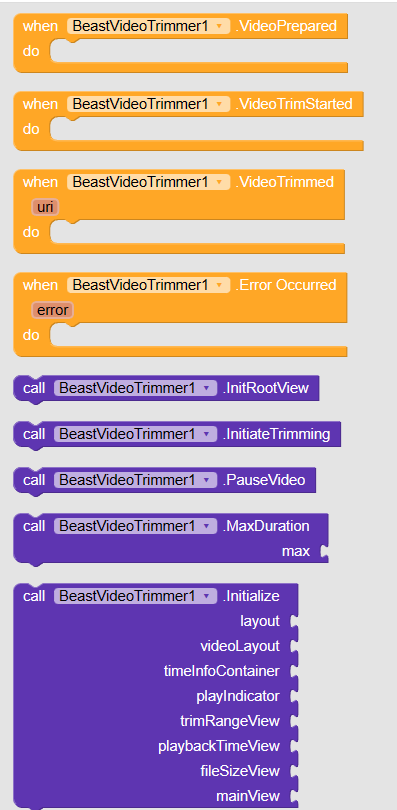
Task: Click the uri parameter in VideoTrimmed block
Action: (45, 207)
